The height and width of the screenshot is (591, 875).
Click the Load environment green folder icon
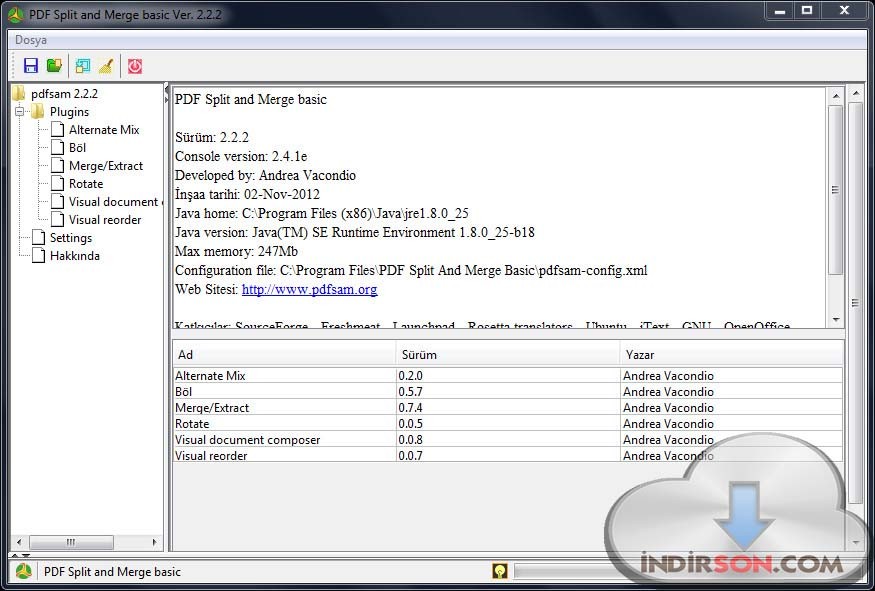[54, 66]
